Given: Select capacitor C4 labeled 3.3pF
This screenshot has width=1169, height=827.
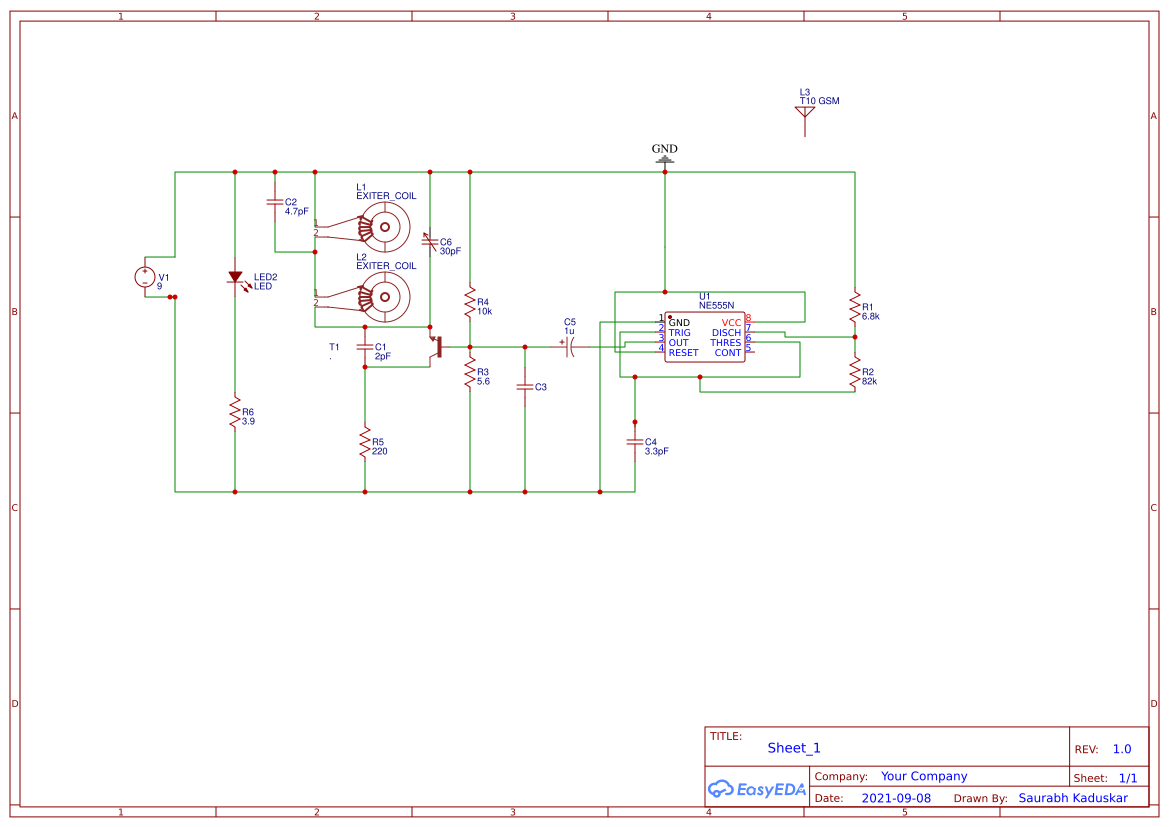Looking at the screenshot, I should 636,443.
